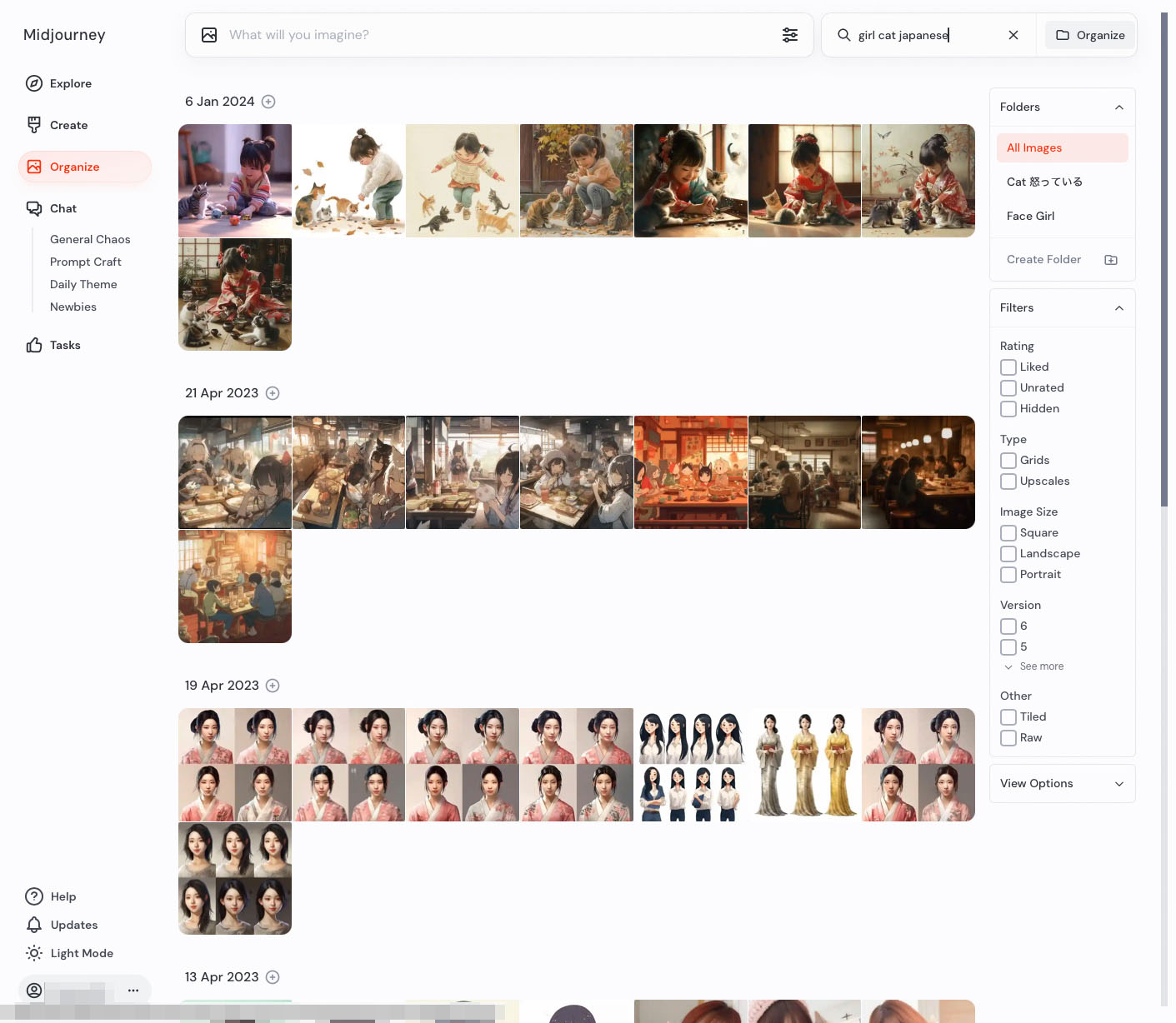Enable the Hidden filter checkbox

click(x=1008, y=409)
